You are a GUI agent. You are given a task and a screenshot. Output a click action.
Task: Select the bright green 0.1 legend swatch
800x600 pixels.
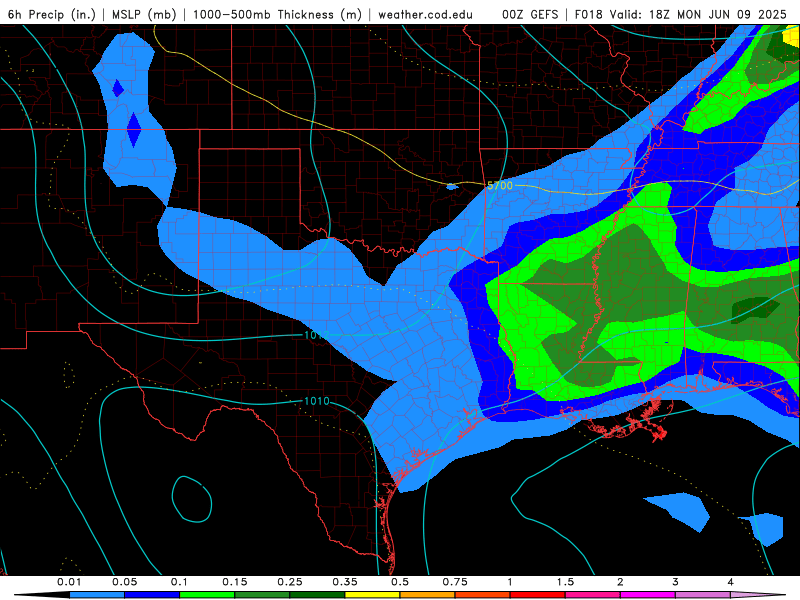coord(207,595)
